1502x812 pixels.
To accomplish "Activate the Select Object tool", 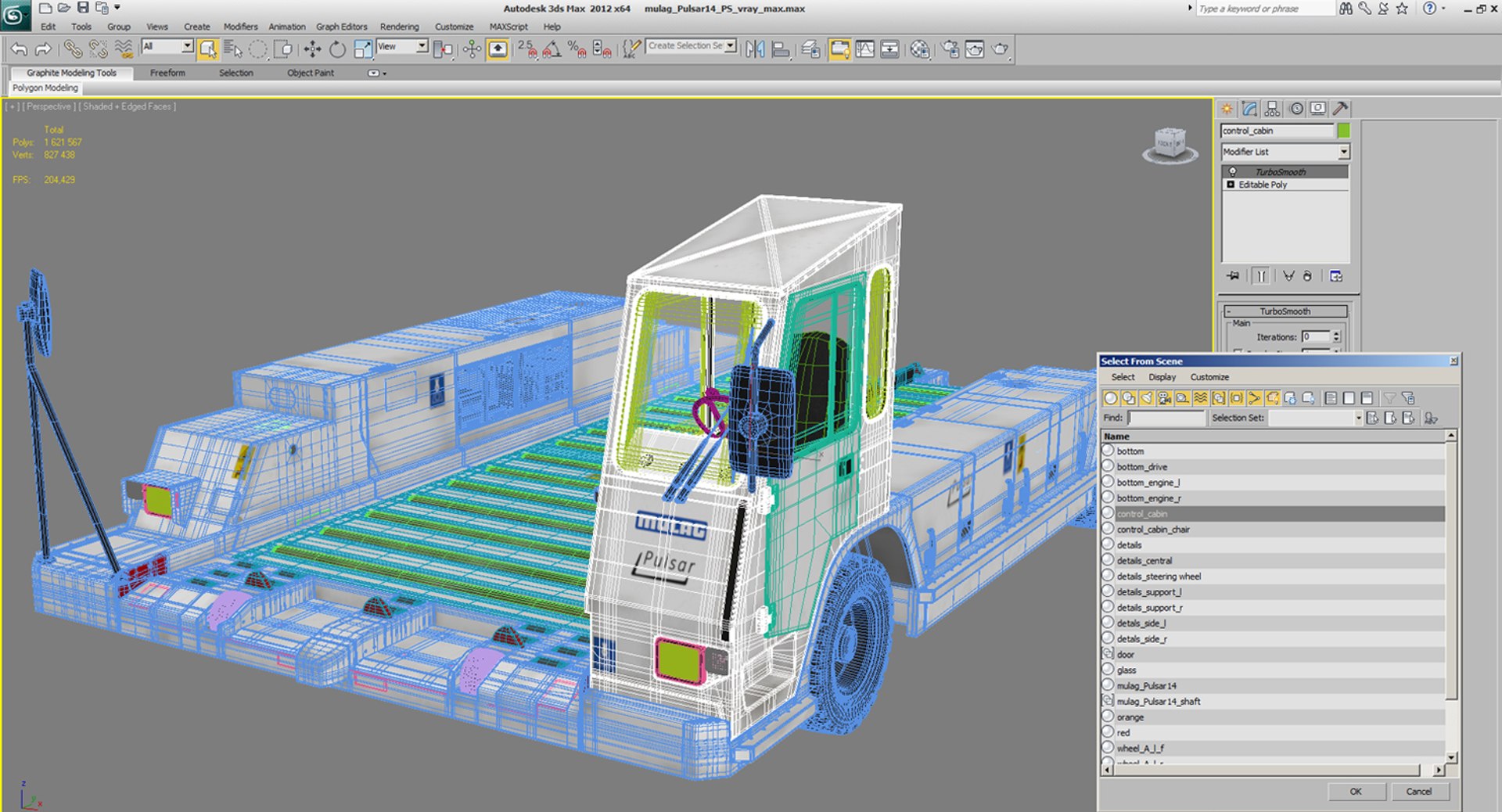I will (x=208, y=49).
